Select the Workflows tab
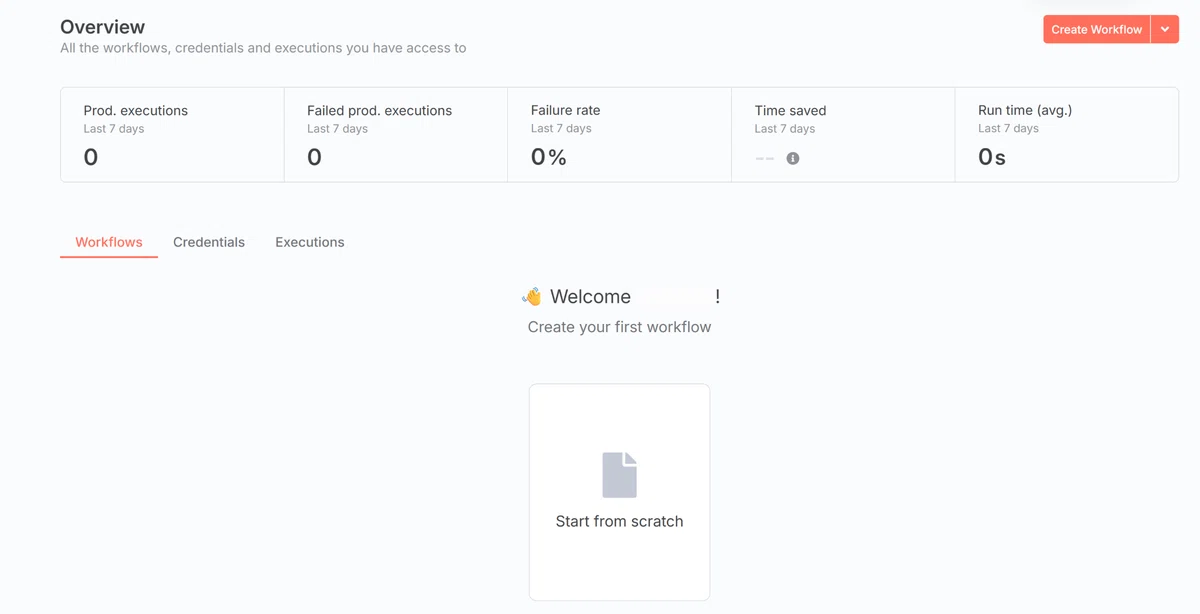 [x=109, y=242]
